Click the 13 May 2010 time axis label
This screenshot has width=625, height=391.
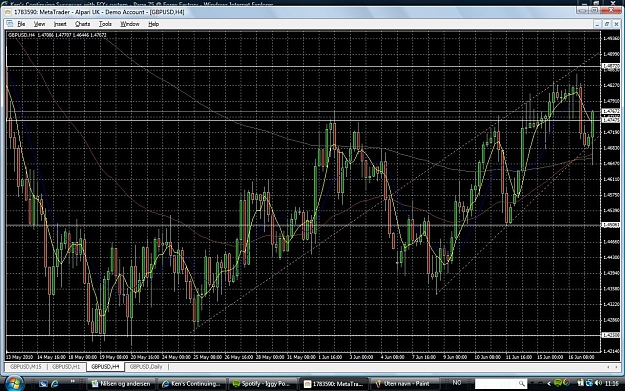pos(20,357)
